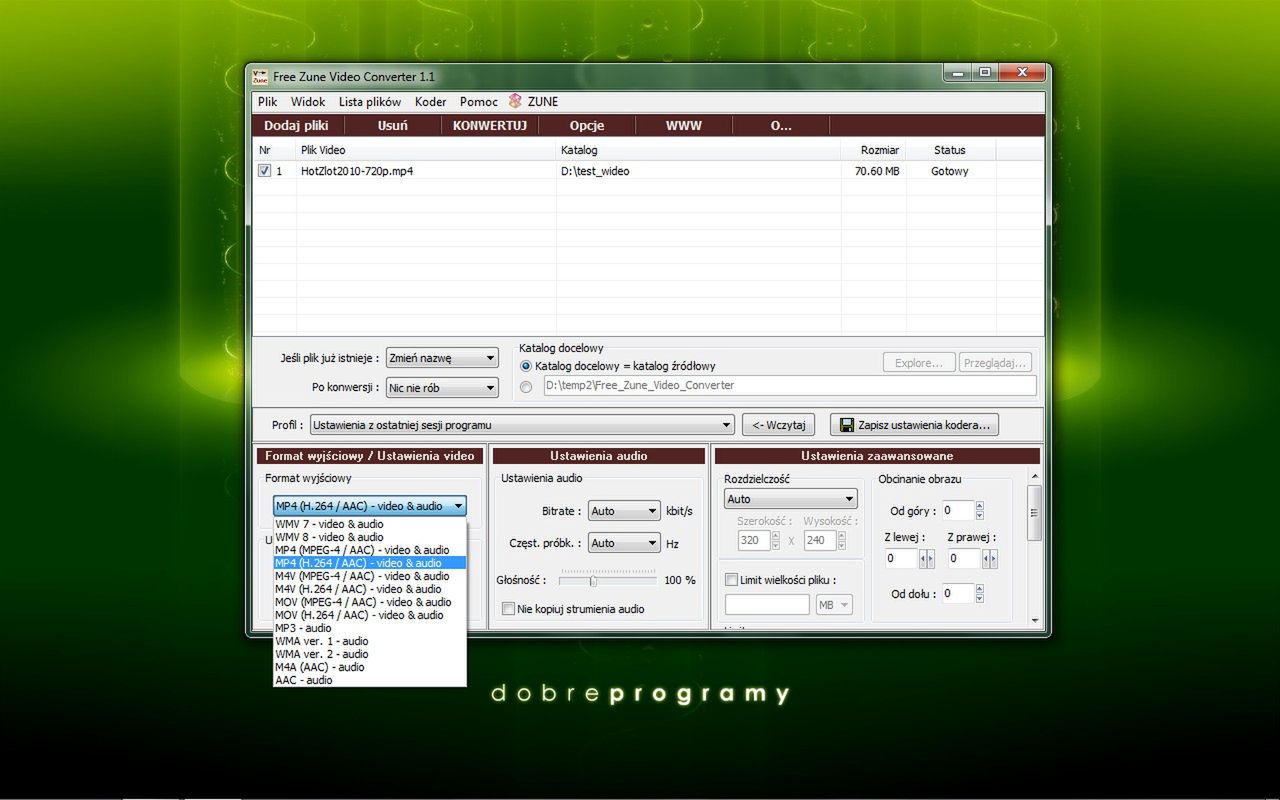Open the Pomoc menu
This screenshot has height=800, width=1280.
pyautogui.click(x=479, y=102)
